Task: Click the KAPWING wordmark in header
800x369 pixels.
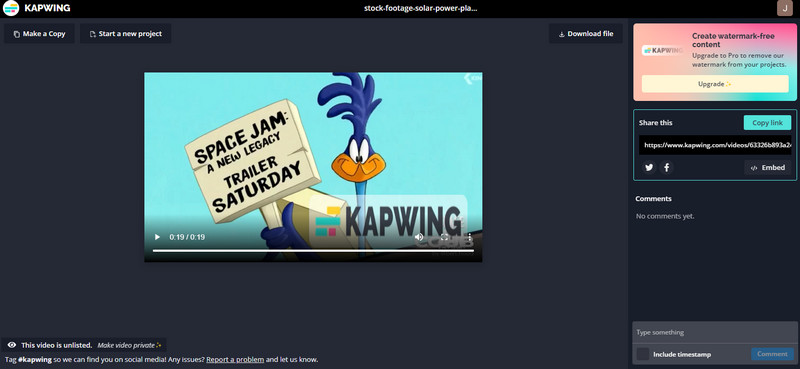Action: 47,8
